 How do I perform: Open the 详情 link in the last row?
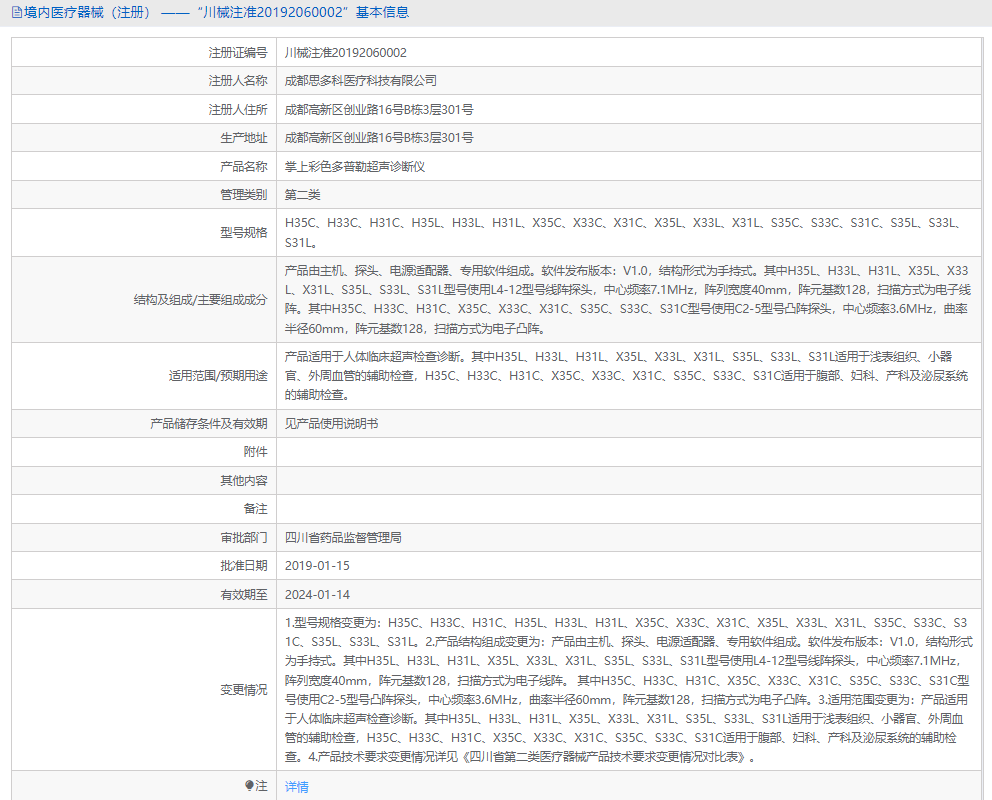tap(296, 786)
